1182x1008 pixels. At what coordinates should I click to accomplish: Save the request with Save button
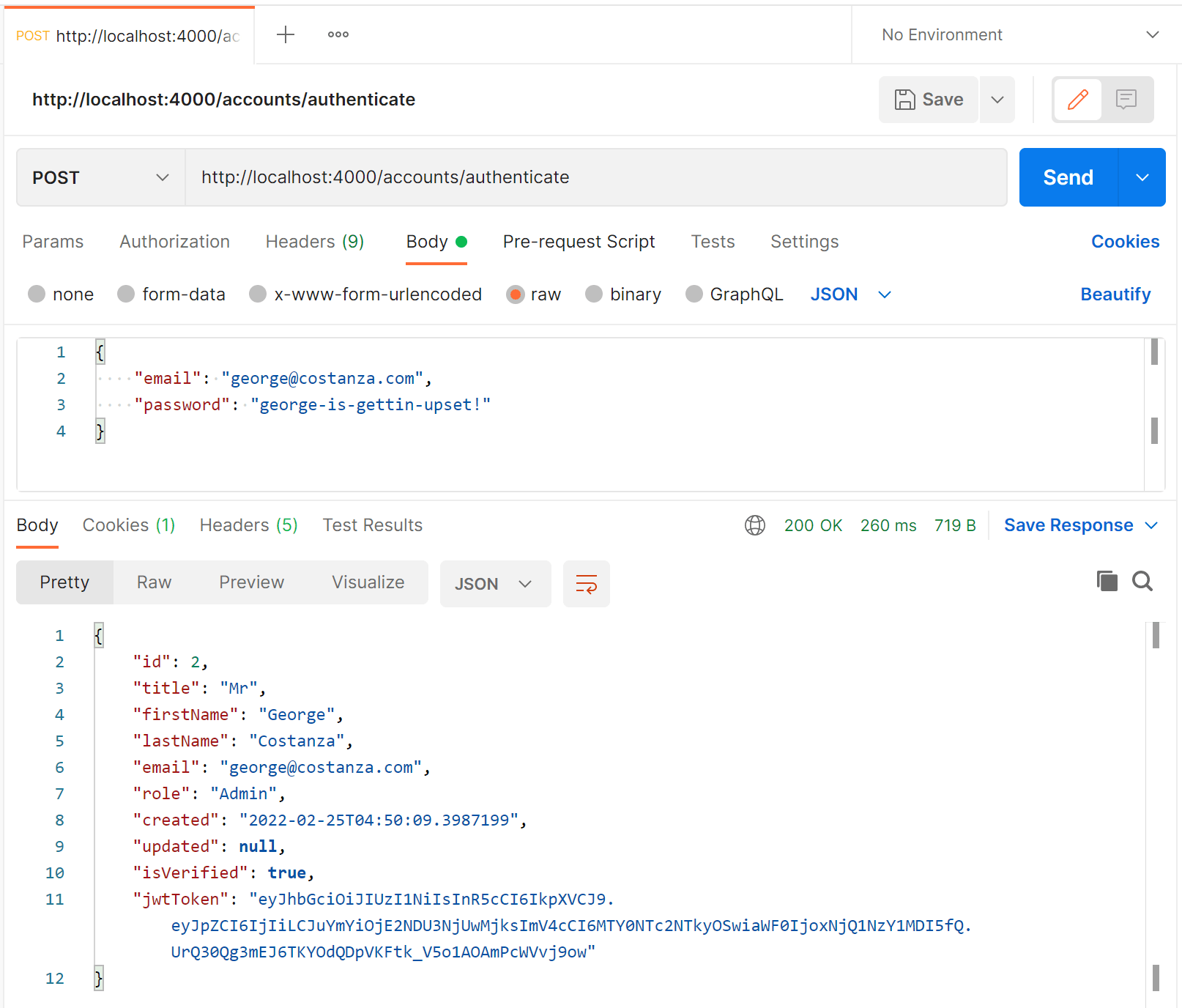click(x=929, y=100)
